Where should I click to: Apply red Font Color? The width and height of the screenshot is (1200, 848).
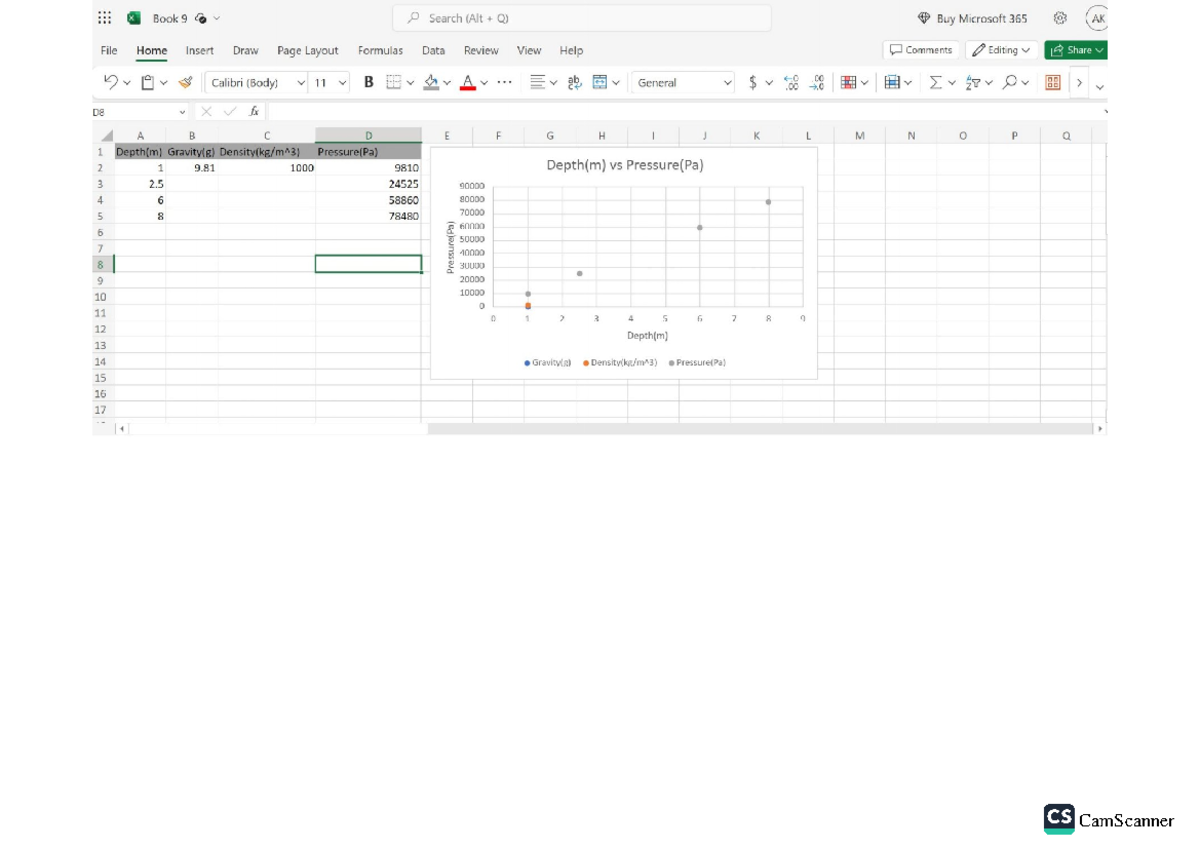click(466, 82)
